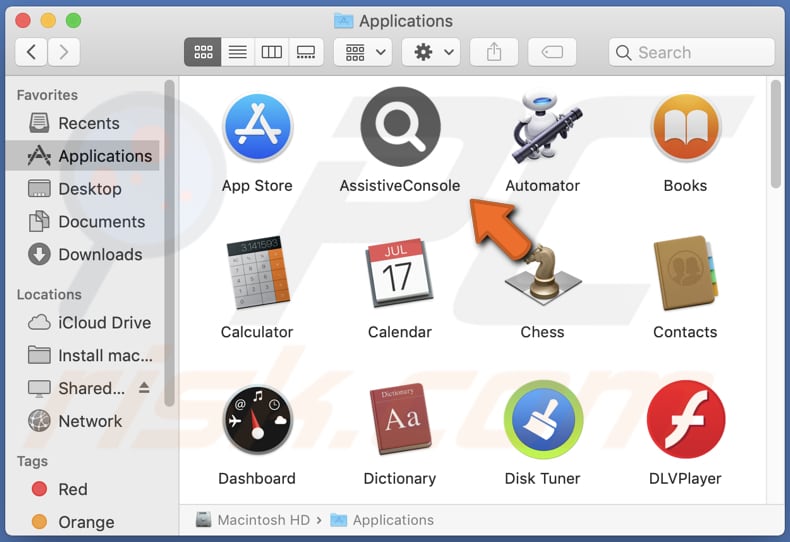Select Applications in the sidebar
This screenshot has width=790, height=542.
pos(84,156)
